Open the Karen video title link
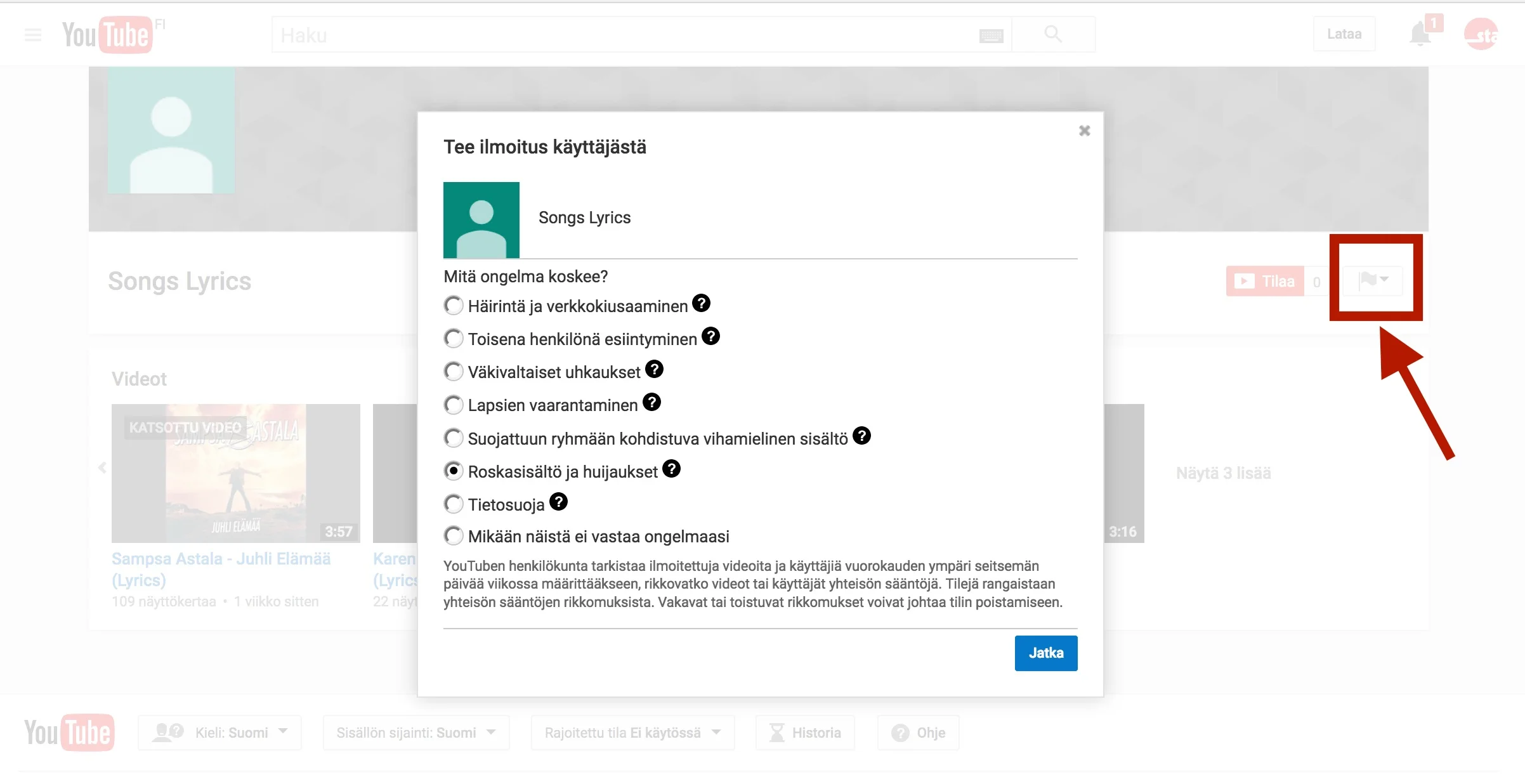The width and height of the screenshot is (1525, 784). (x=395, y=569)
